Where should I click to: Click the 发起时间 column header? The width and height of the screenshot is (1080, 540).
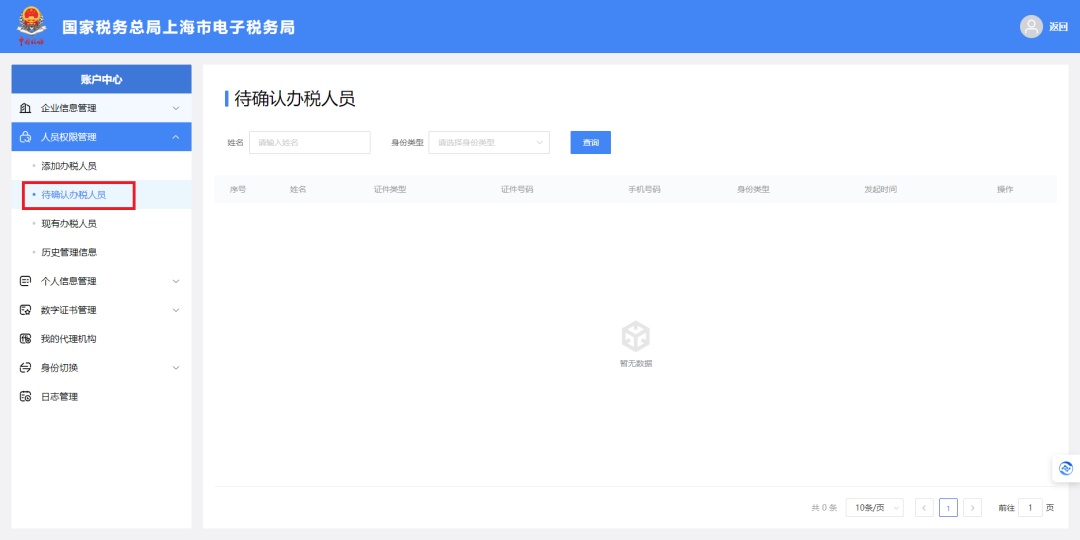coord(880,189)
